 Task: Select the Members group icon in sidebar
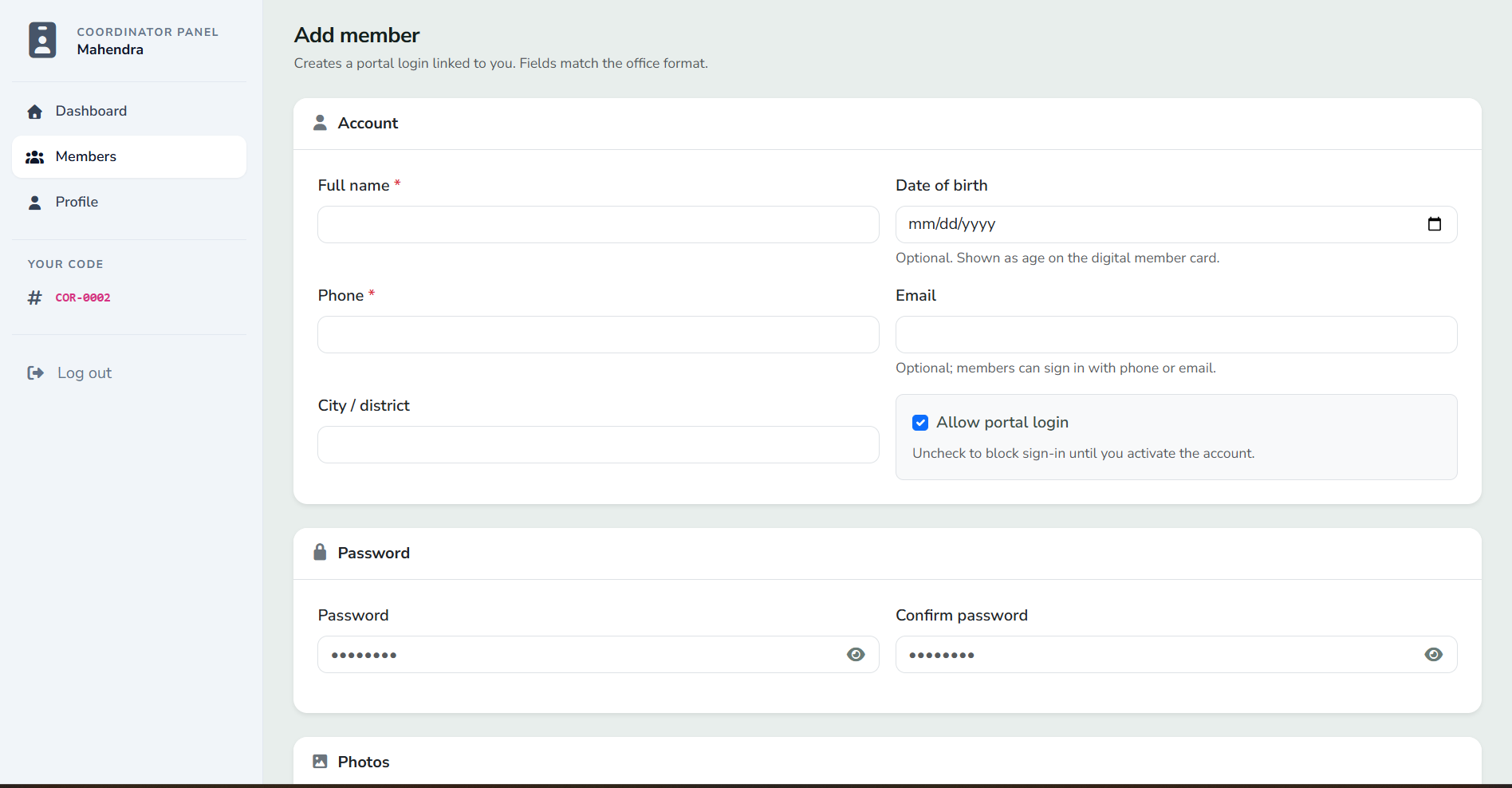coord(35,156)
